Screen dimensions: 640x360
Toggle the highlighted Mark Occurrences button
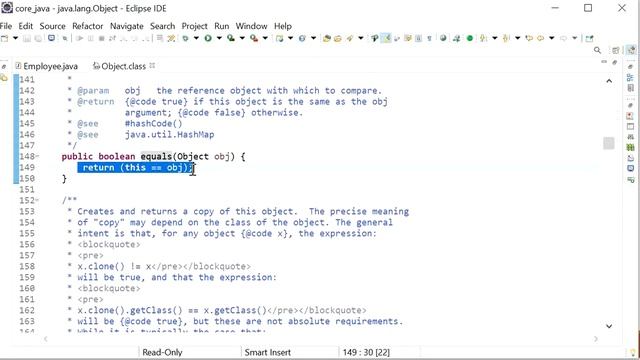click(x=386, y=38)
